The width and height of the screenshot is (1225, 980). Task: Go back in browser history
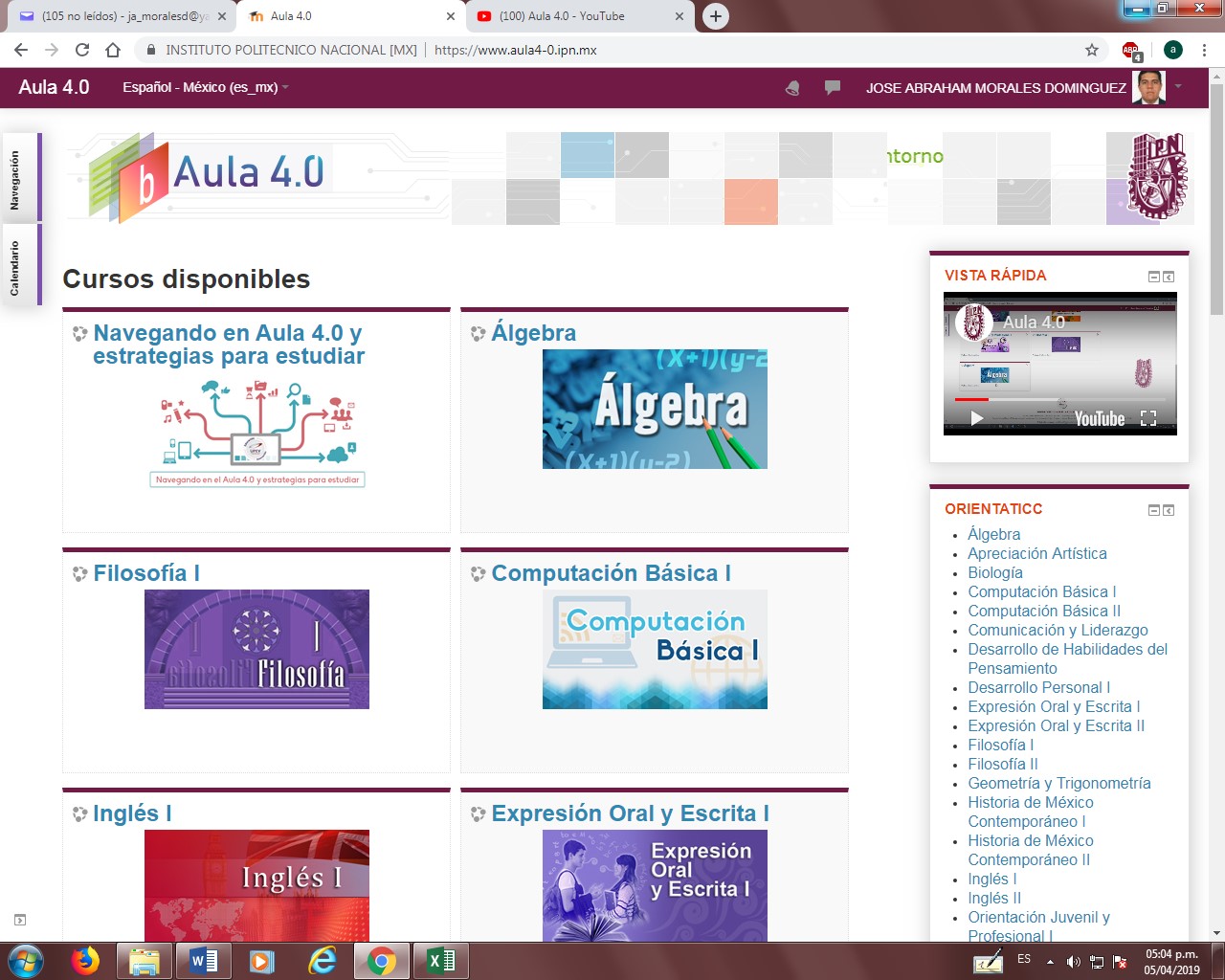pyautogui.click(x=21, y=50)
